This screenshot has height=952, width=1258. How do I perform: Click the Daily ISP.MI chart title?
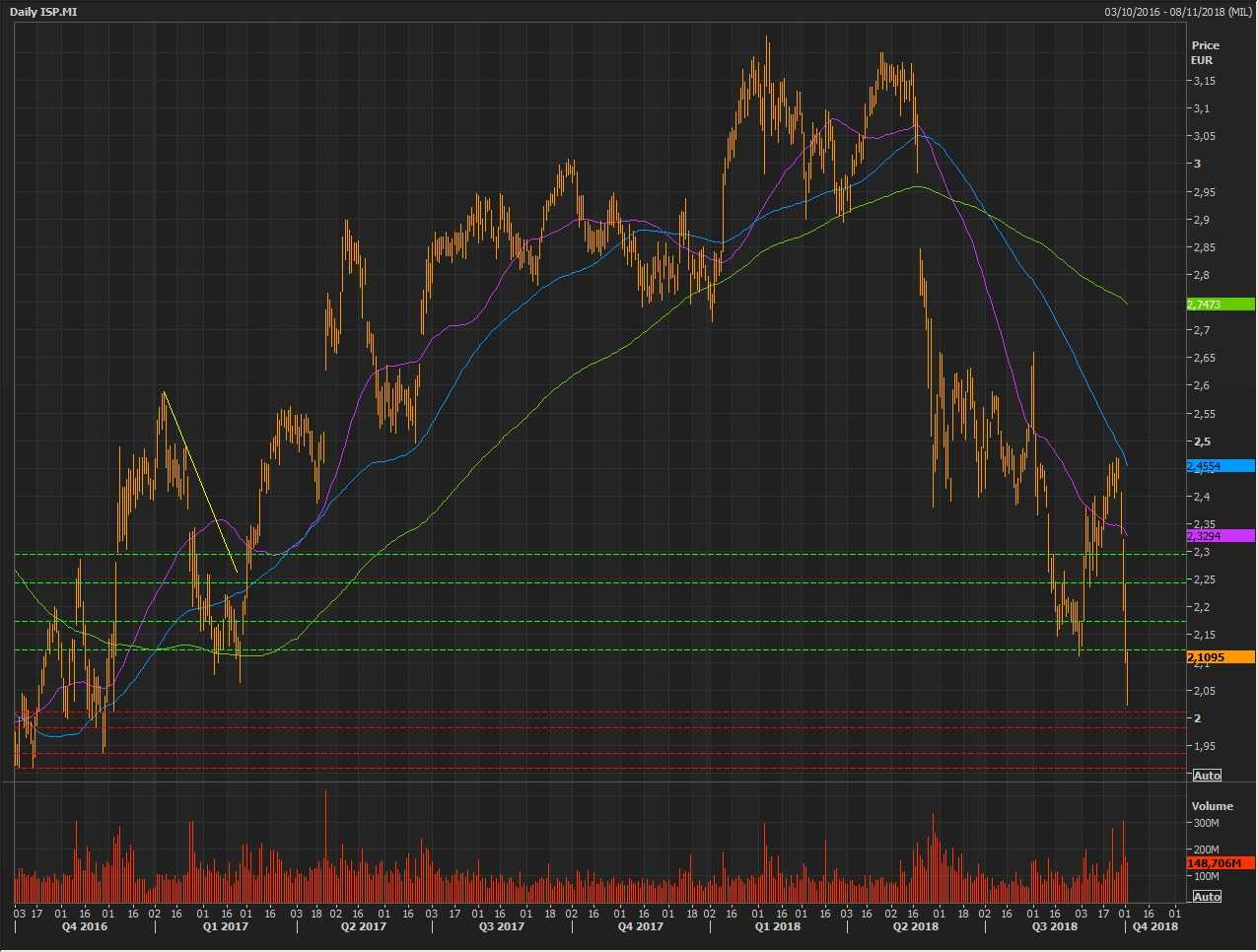pyautogui.click(x=45, y=12)
